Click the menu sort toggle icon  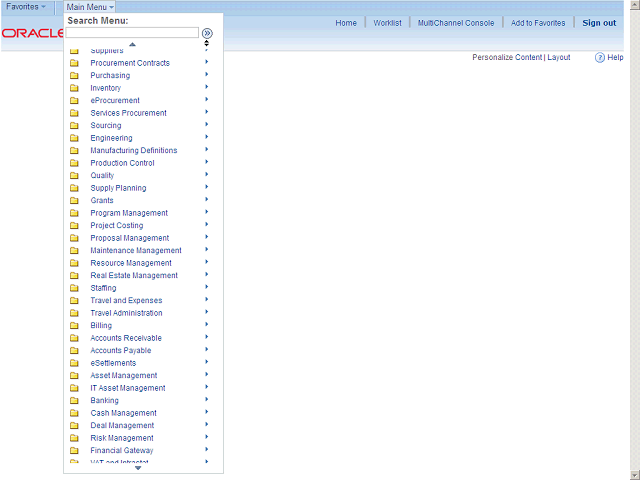207,43
